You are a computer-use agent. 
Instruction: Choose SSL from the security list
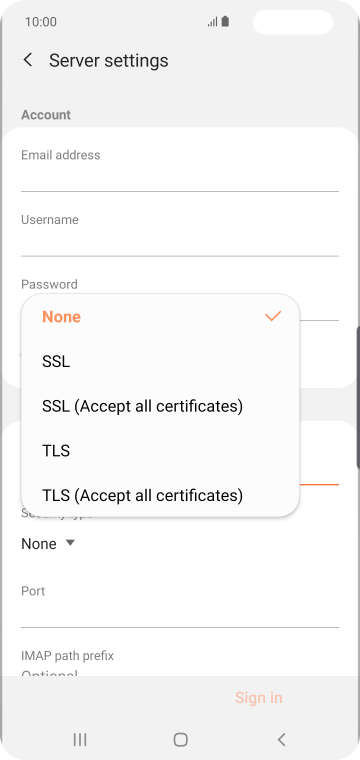160,362
